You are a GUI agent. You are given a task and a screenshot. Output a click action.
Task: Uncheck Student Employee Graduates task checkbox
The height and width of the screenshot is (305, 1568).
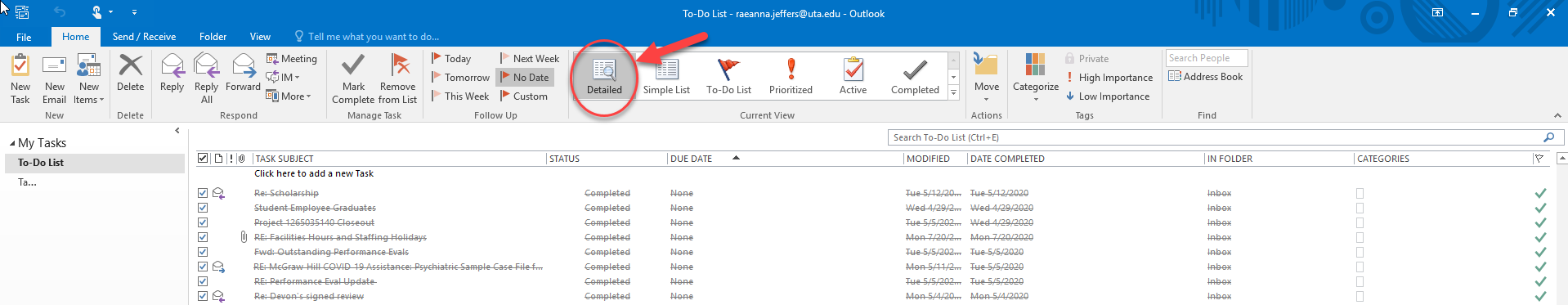[203, 209]
